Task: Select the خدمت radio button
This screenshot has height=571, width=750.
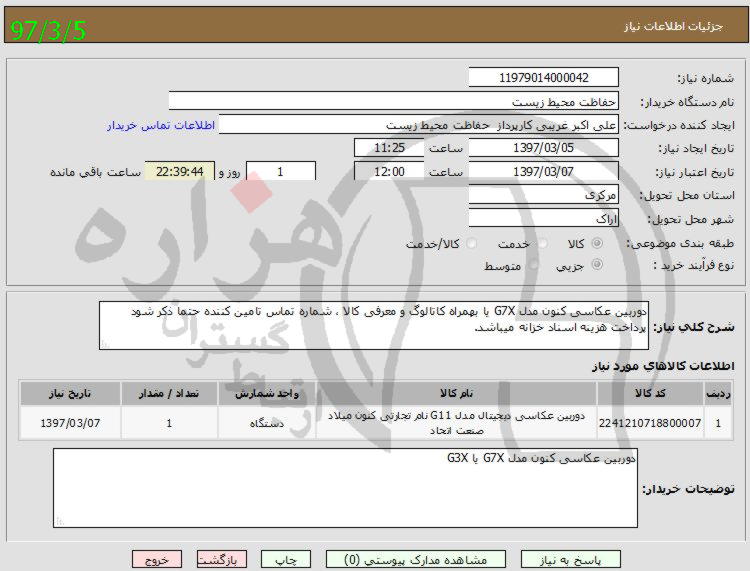Action: [x=542, y=243]
